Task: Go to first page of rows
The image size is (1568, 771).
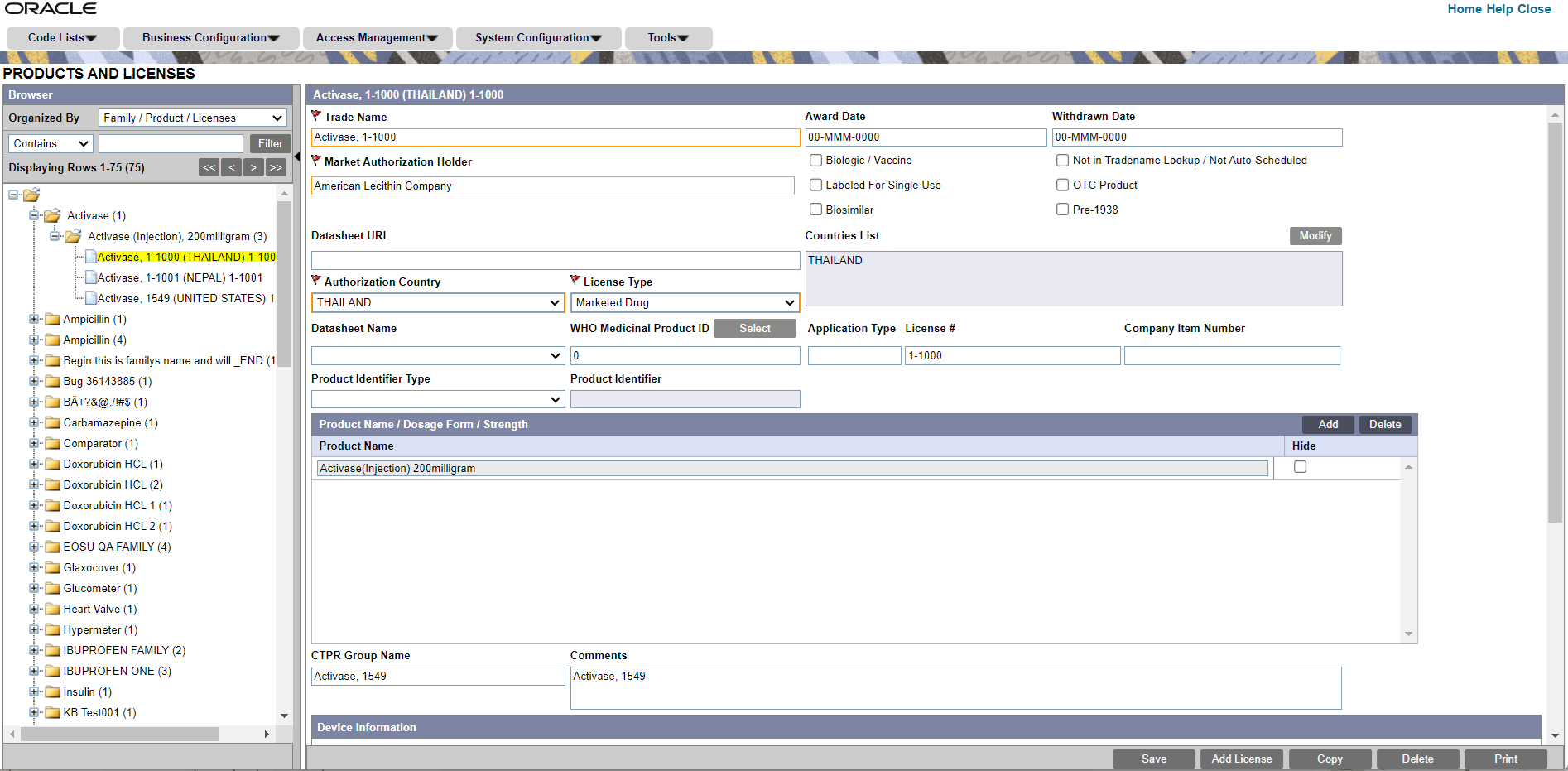Action: coord(209,167)
